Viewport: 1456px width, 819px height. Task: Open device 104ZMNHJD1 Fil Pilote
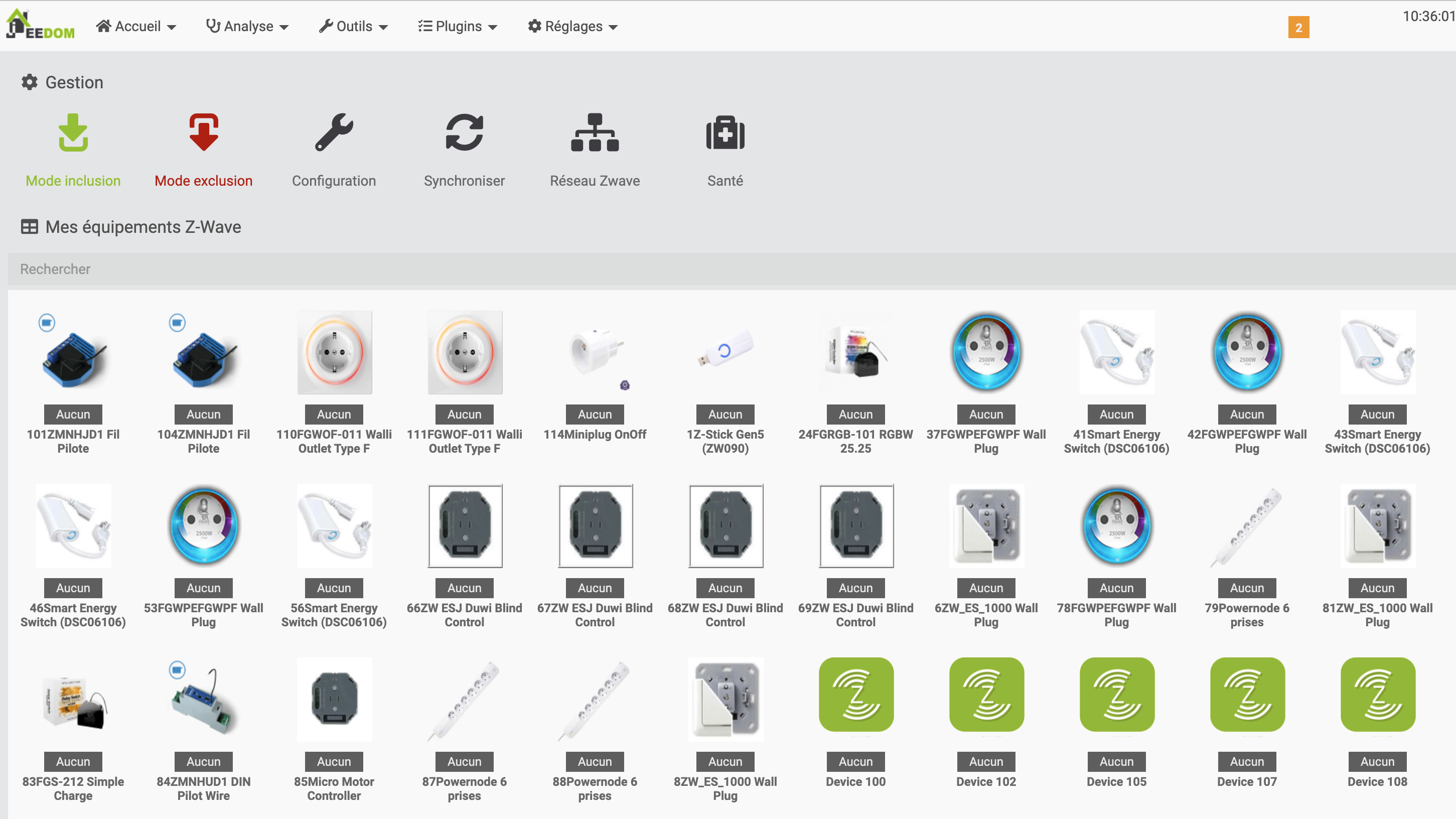click(x=204, y=353)
